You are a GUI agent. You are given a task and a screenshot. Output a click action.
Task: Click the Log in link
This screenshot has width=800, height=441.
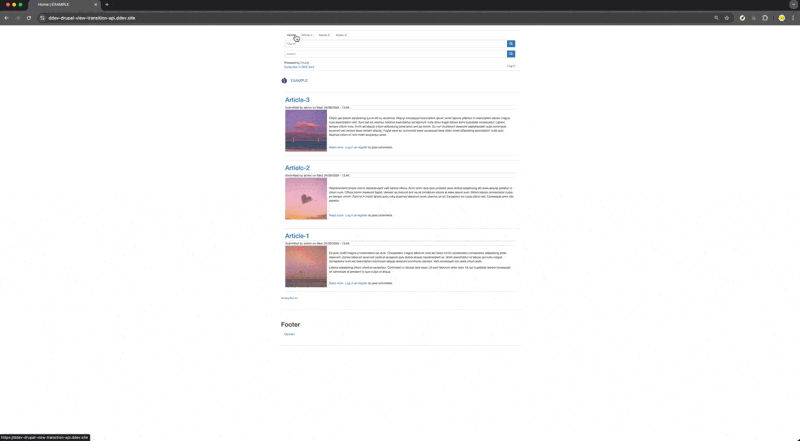[511, 66]
